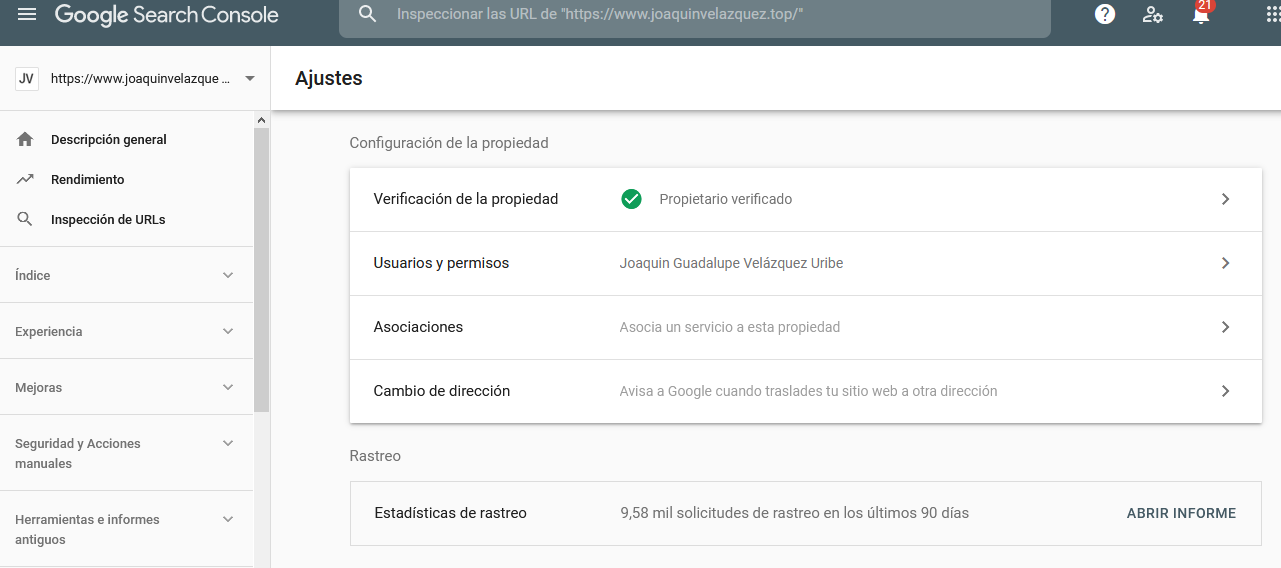Open user settings person-gear icon
The height and width of the screenshot is (568, 1281).
(x=1153, y=14)
